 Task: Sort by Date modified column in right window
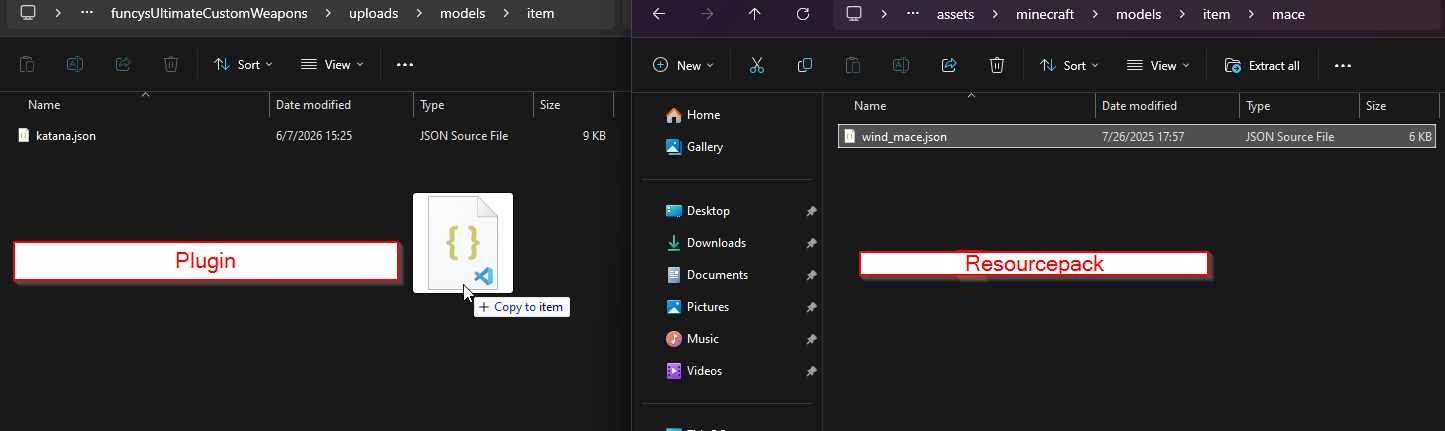(1167, 105)
